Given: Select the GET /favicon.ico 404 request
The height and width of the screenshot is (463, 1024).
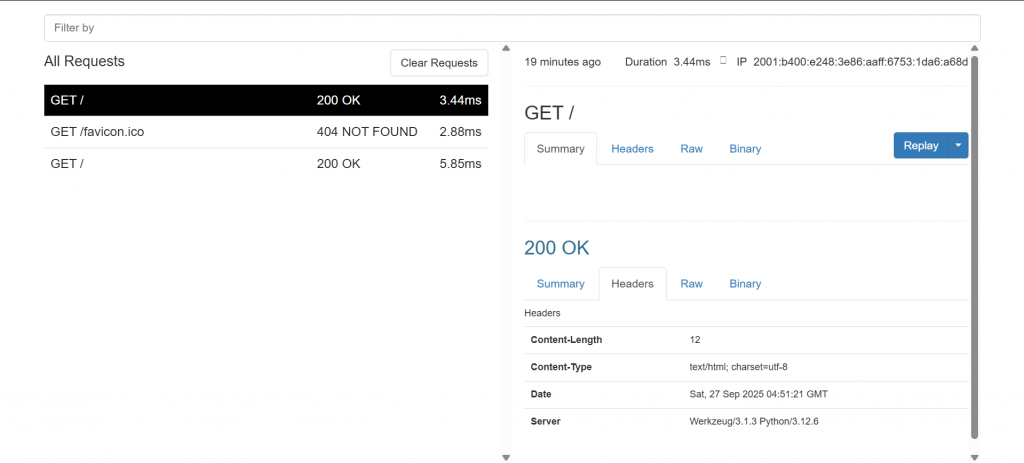Looking at the screenshot, I should pyautogui.click(x=266, y=132).
